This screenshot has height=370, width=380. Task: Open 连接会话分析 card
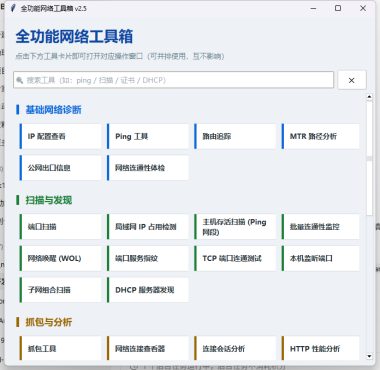tap(235, 348)
